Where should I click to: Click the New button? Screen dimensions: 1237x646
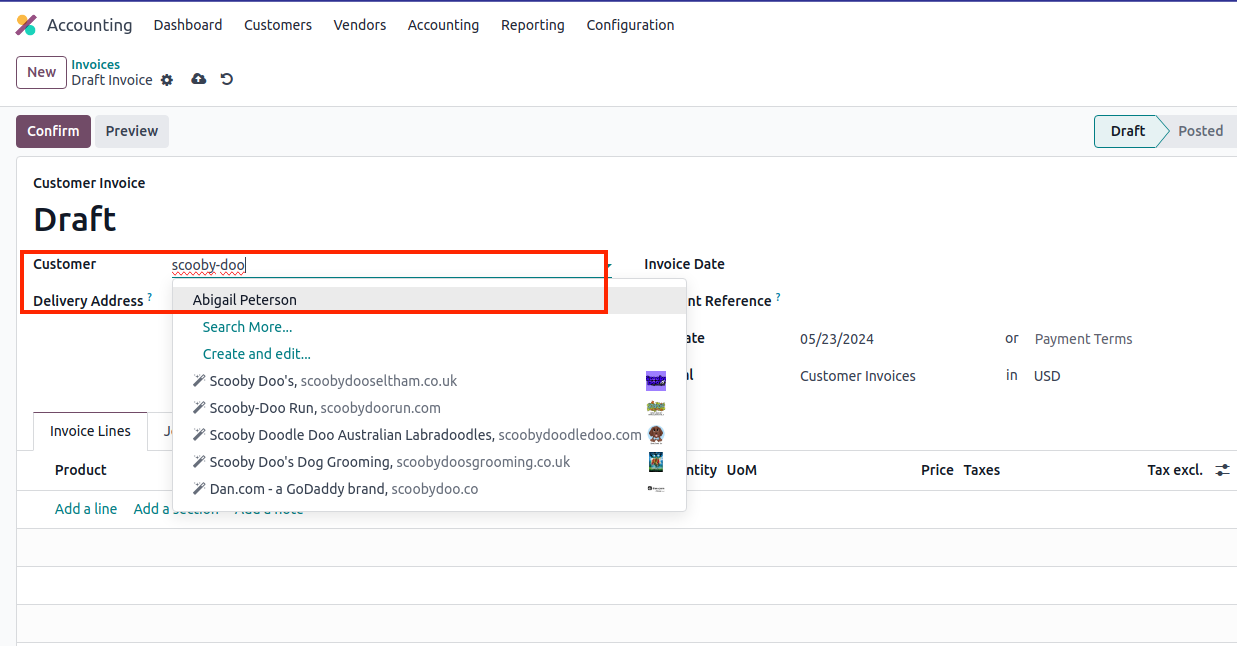point(41,72)
